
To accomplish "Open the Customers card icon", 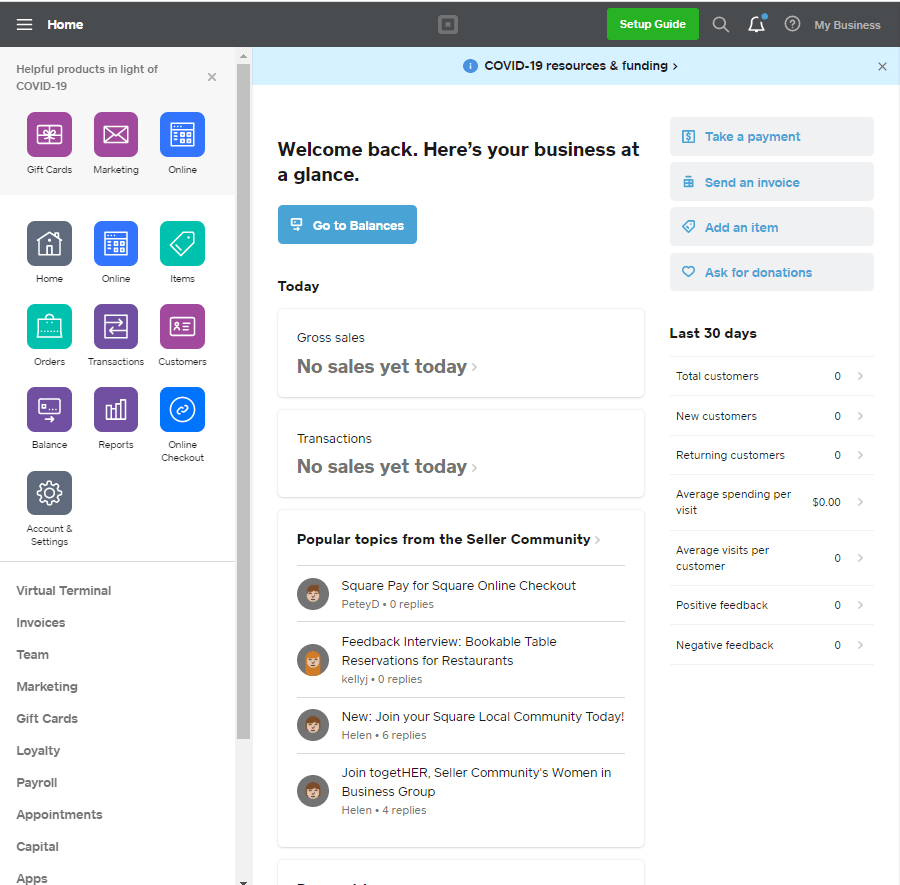I will point(183,327).
